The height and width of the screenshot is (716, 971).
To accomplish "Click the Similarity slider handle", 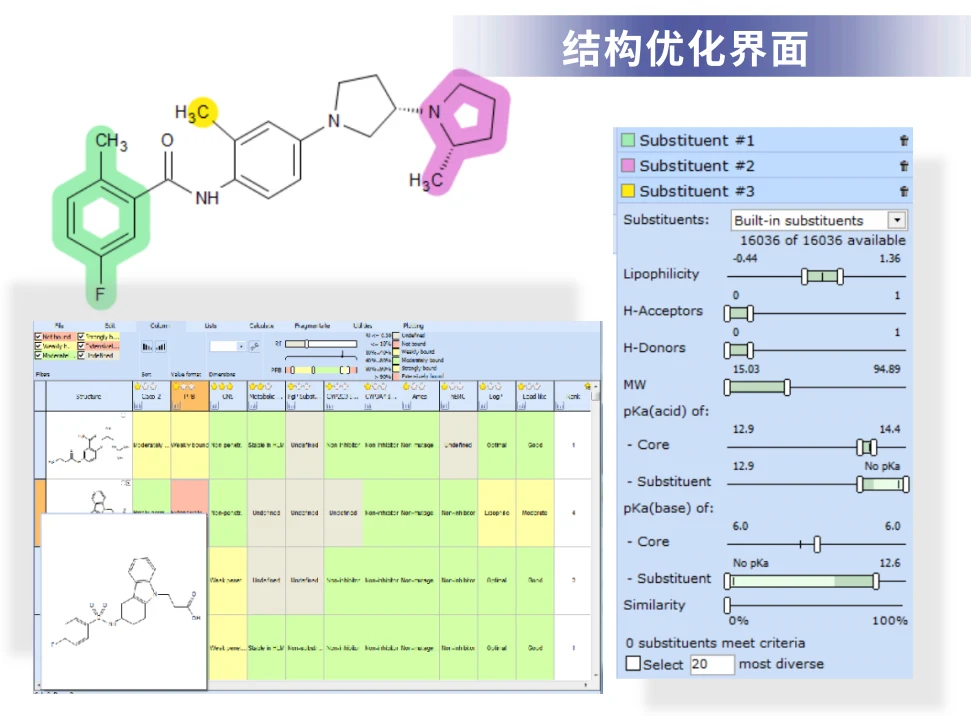I will (728, 605).
